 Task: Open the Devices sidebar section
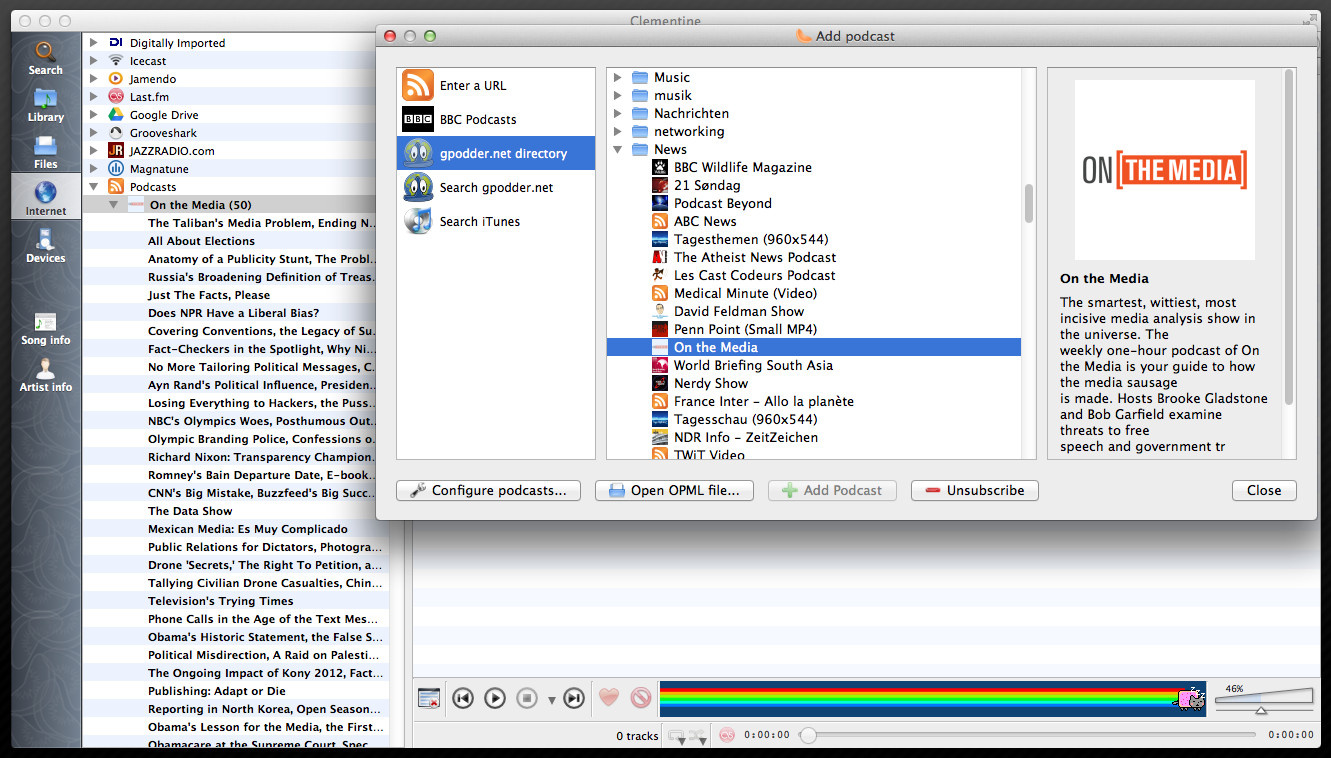45,245
